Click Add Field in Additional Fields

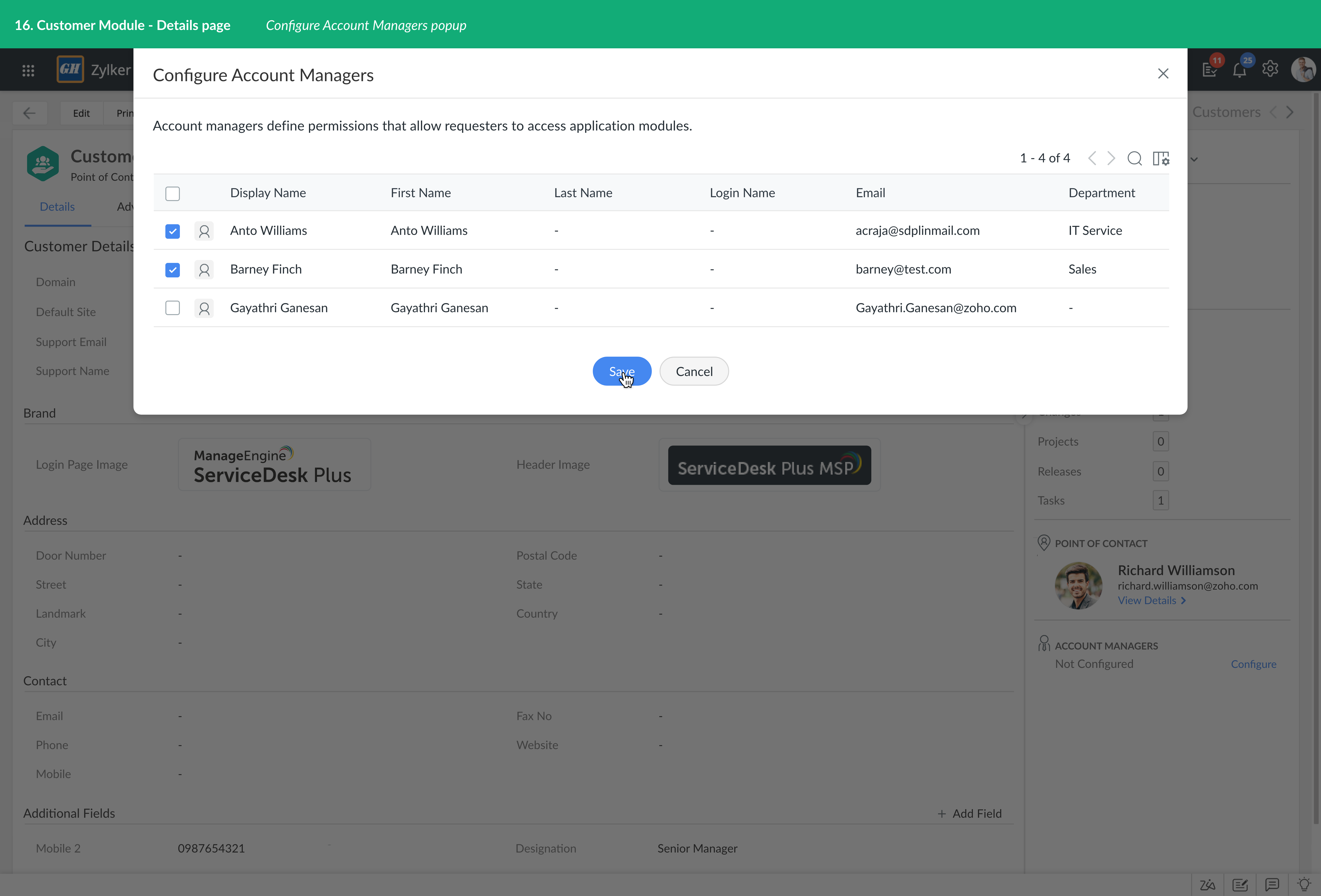(x=970, y=814)
